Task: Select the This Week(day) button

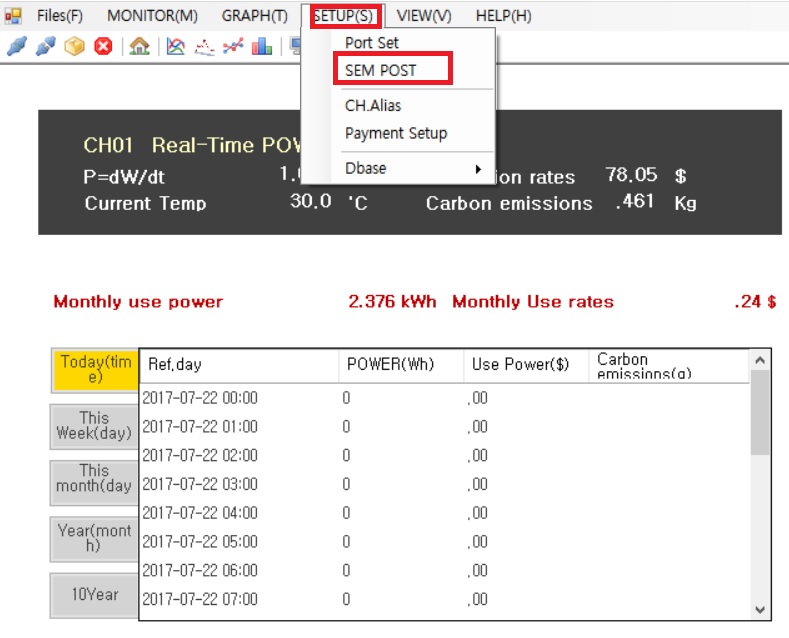Action: click(95, 426)
